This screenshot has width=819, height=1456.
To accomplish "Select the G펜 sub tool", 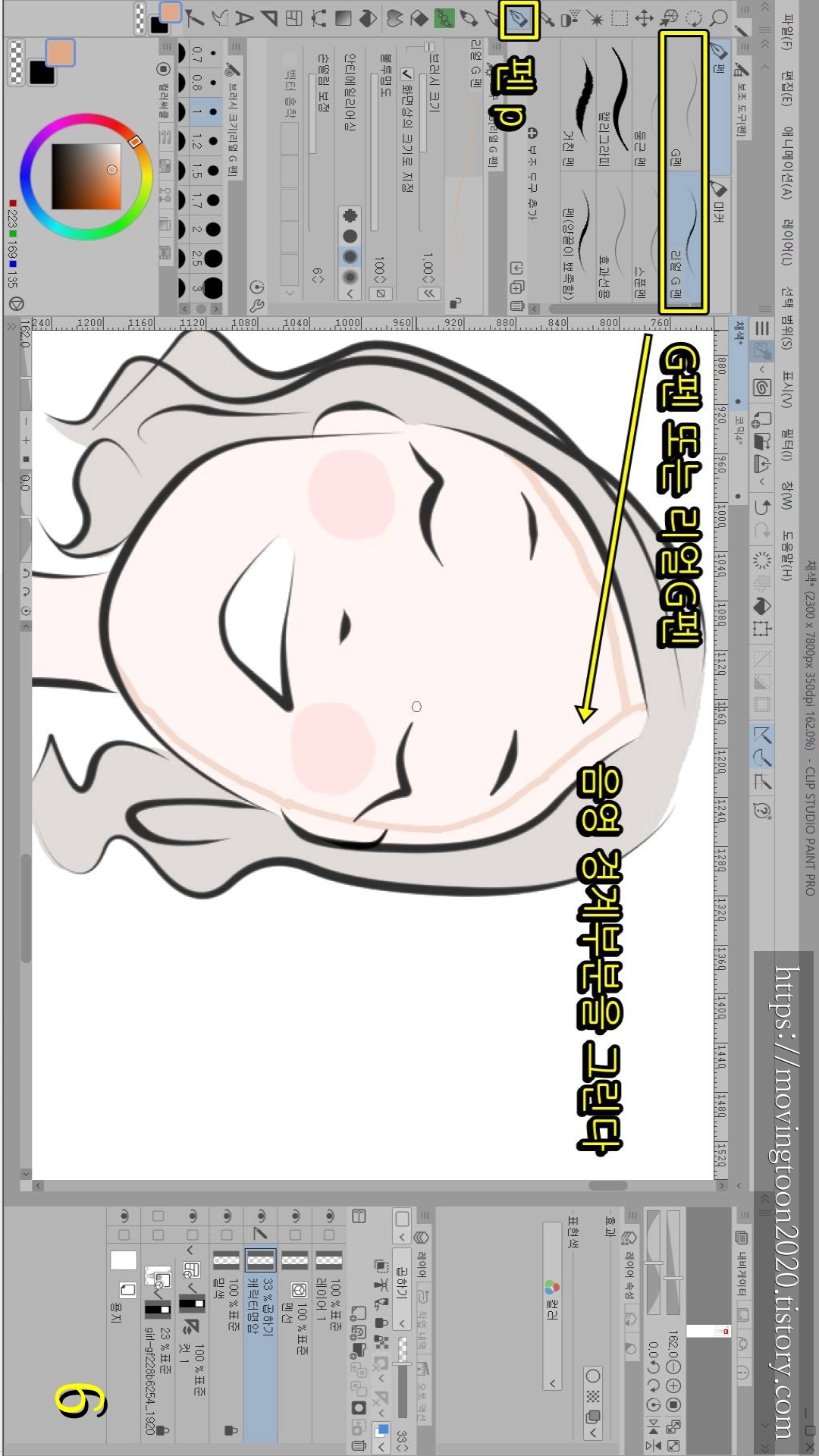I will click(x=684, y=104).
